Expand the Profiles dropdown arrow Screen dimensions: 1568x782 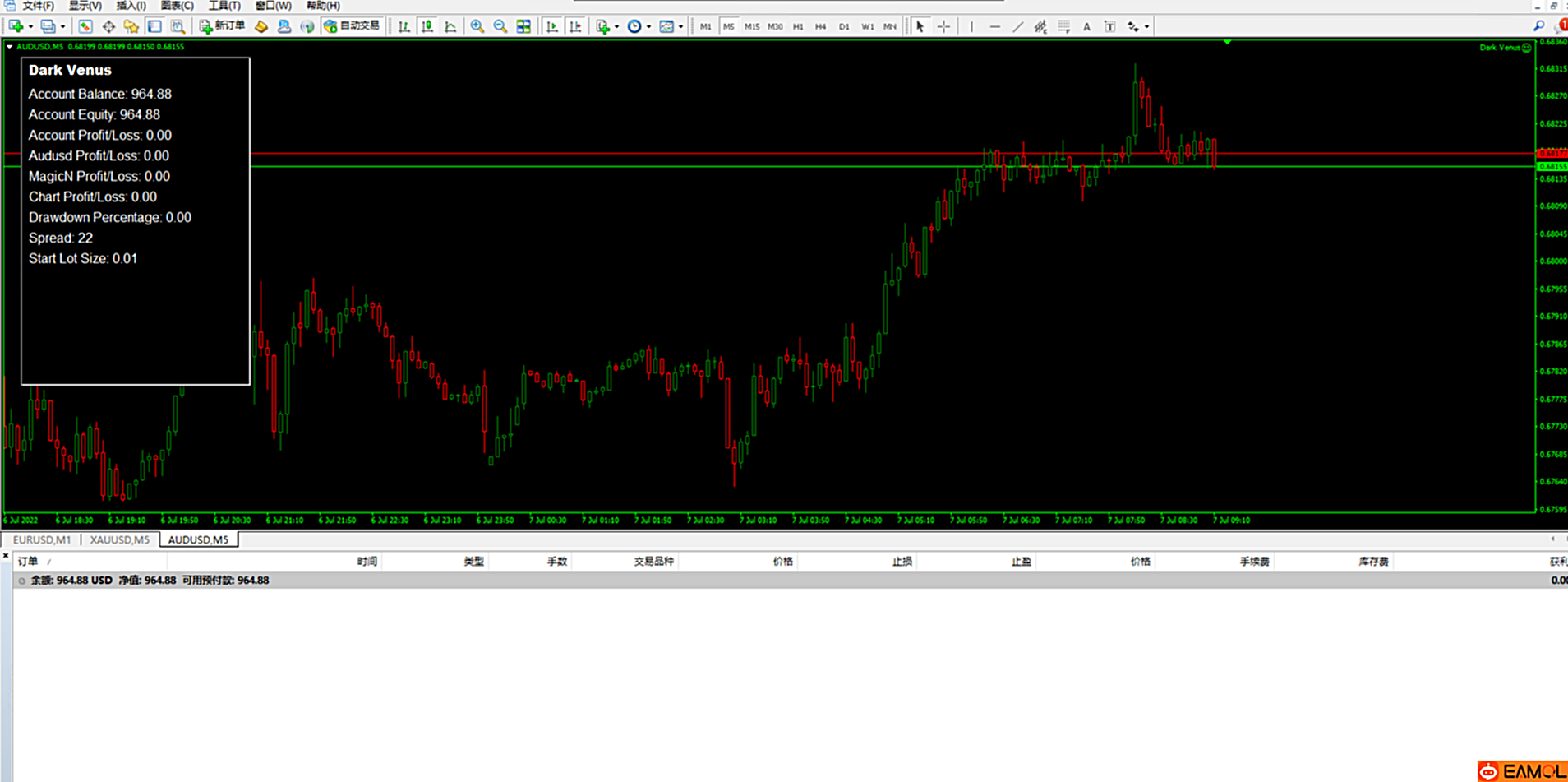click(62, 26)
